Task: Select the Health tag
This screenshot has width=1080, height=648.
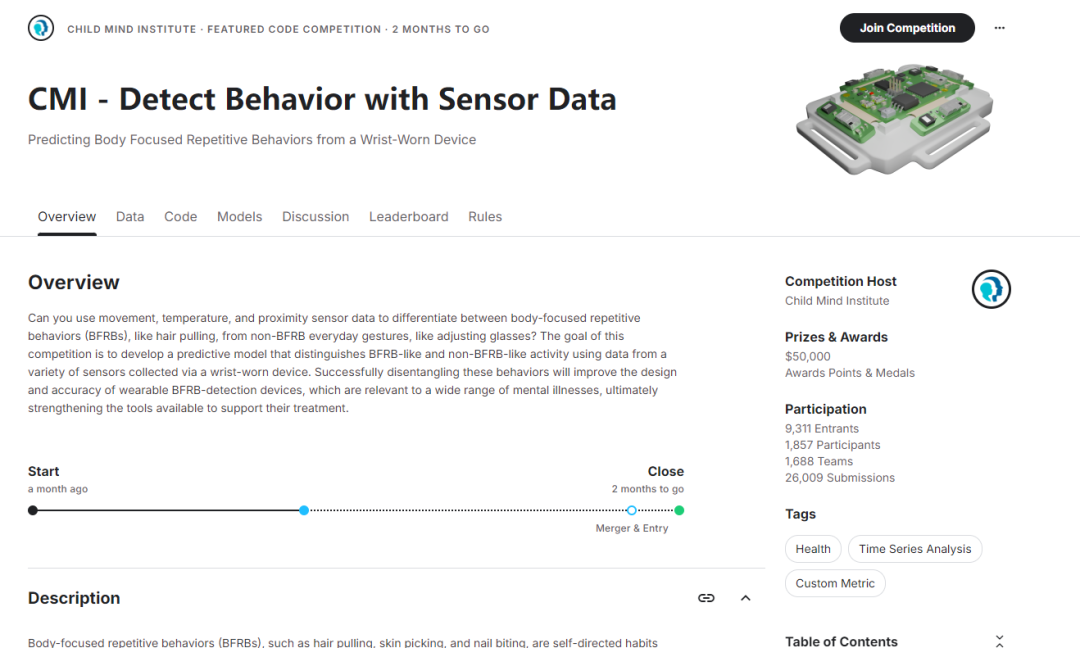Action: coord(813,549)
